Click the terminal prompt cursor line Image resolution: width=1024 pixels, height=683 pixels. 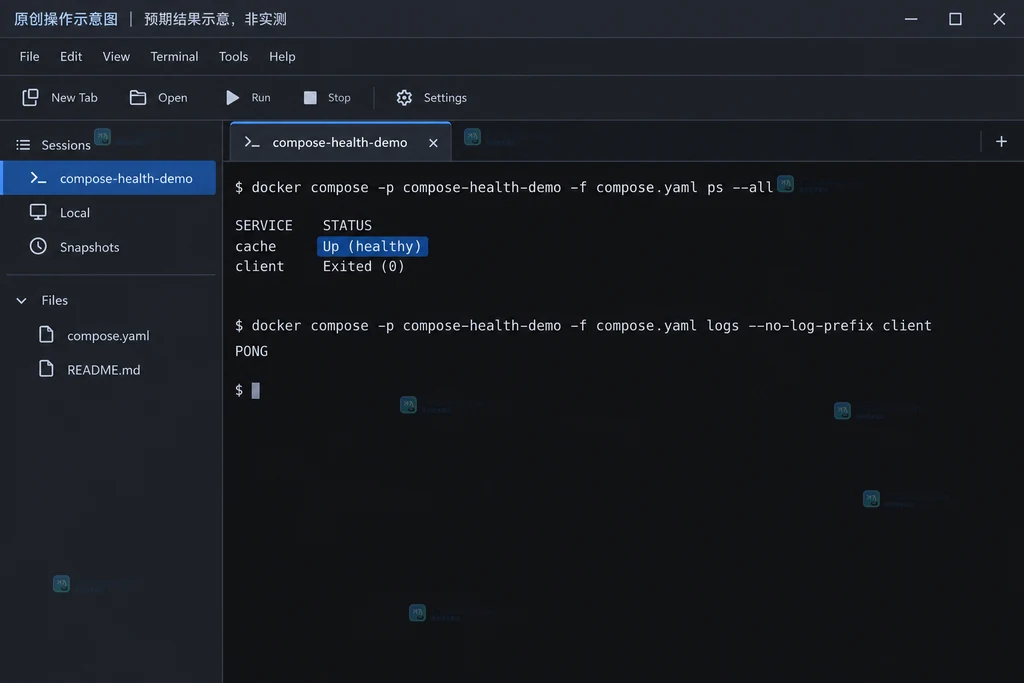[248, 390]
